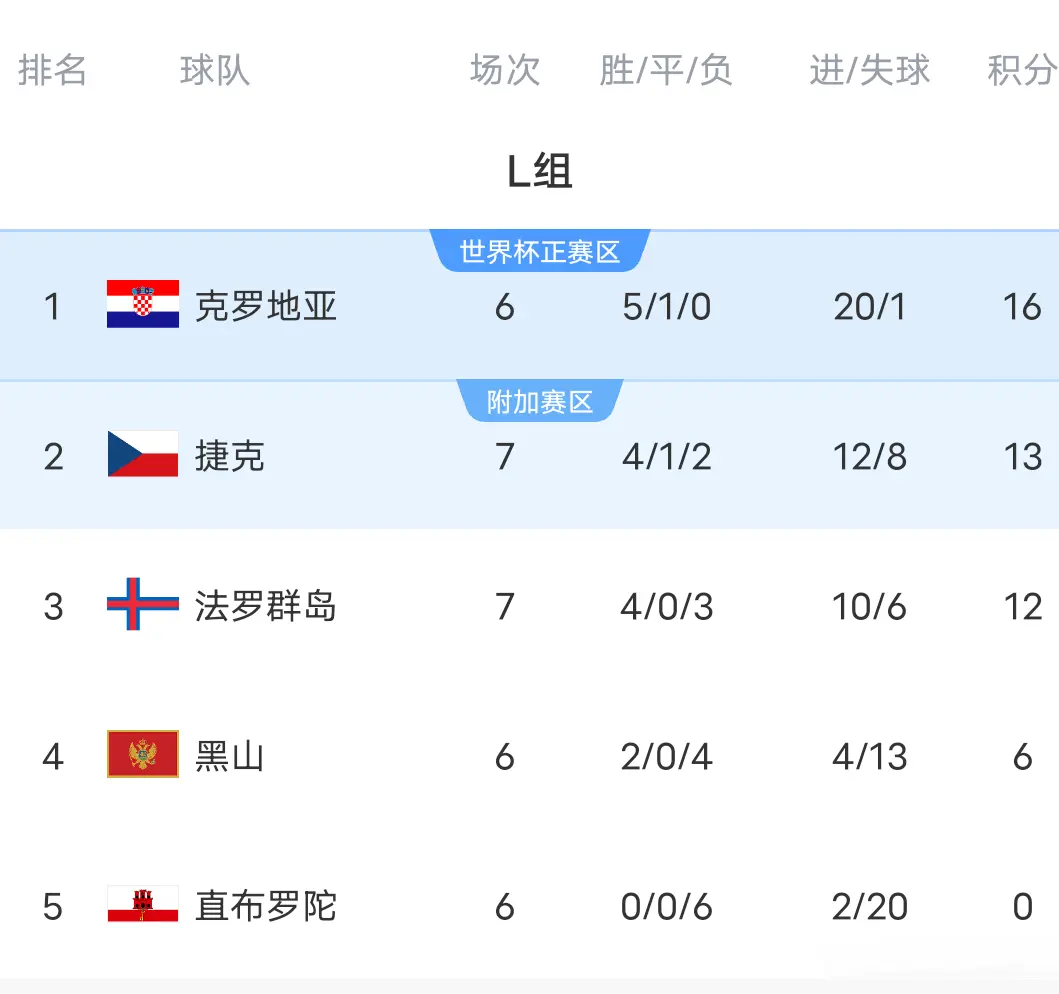Click the Montenegro flag icon

[142, 756]
